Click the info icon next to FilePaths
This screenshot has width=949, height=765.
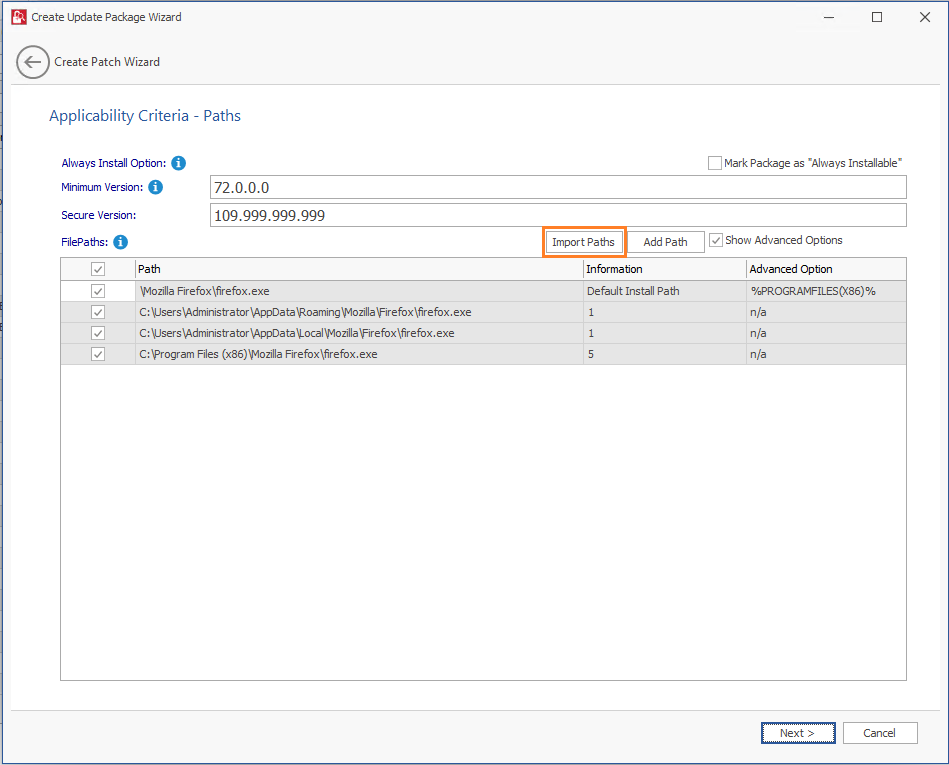coord(120,242)
